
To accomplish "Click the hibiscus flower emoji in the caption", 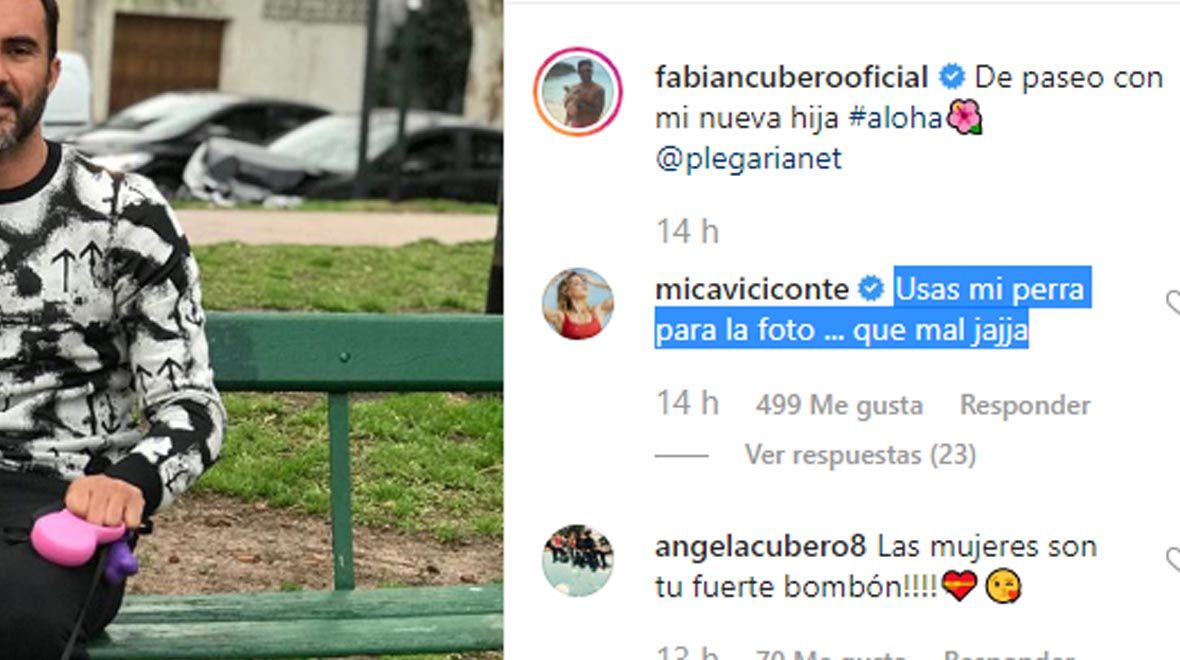I will tap(964, 117).
